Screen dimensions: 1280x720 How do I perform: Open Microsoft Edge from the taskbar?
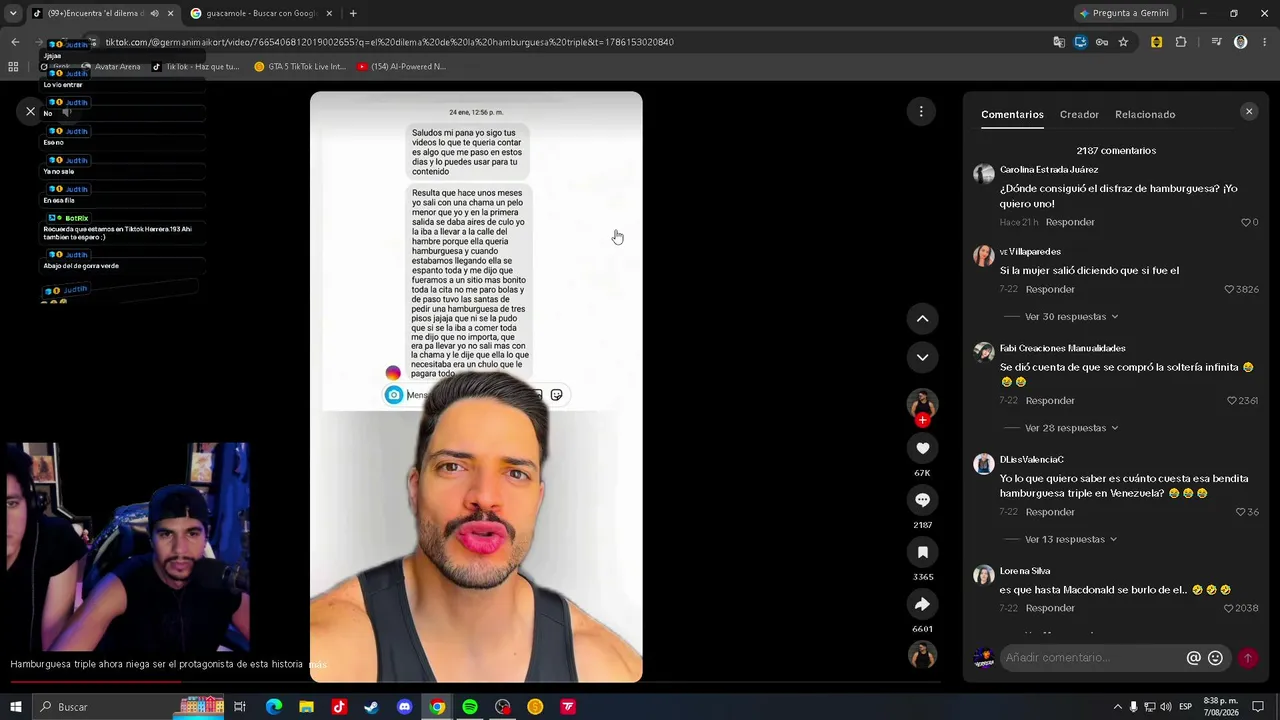(274, 707)
